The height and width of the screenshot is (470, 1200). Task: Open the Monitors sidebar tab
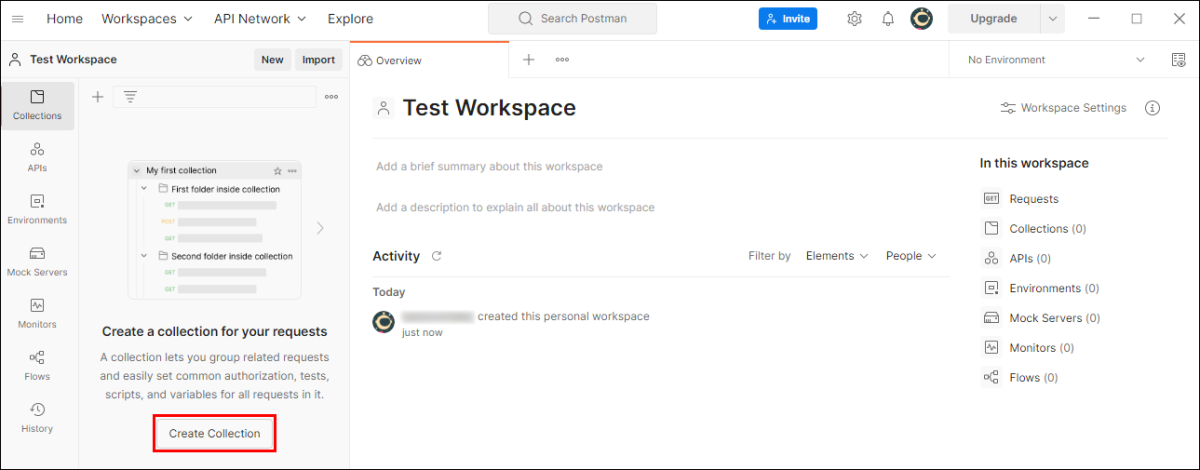point(37,313)
